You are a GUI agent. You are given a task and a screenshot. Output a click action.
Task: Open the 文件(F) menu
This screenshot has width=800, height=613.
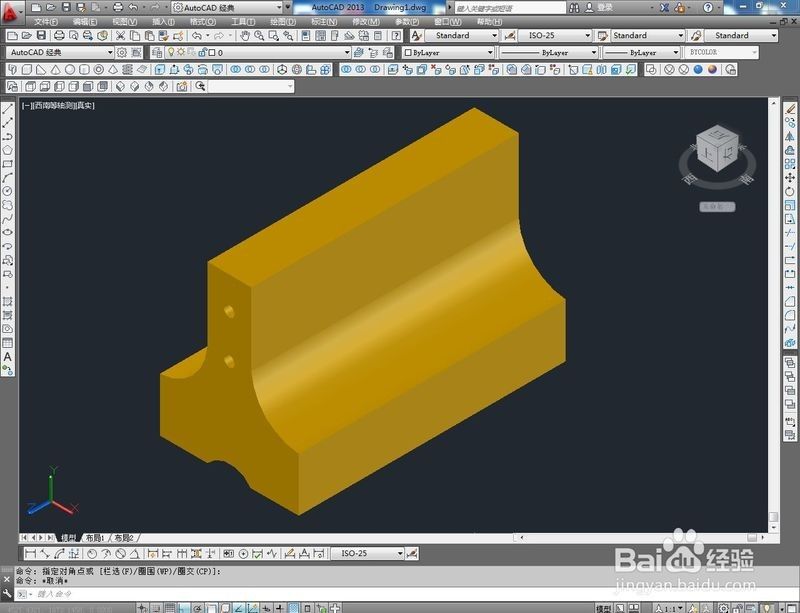coord(46,21)
